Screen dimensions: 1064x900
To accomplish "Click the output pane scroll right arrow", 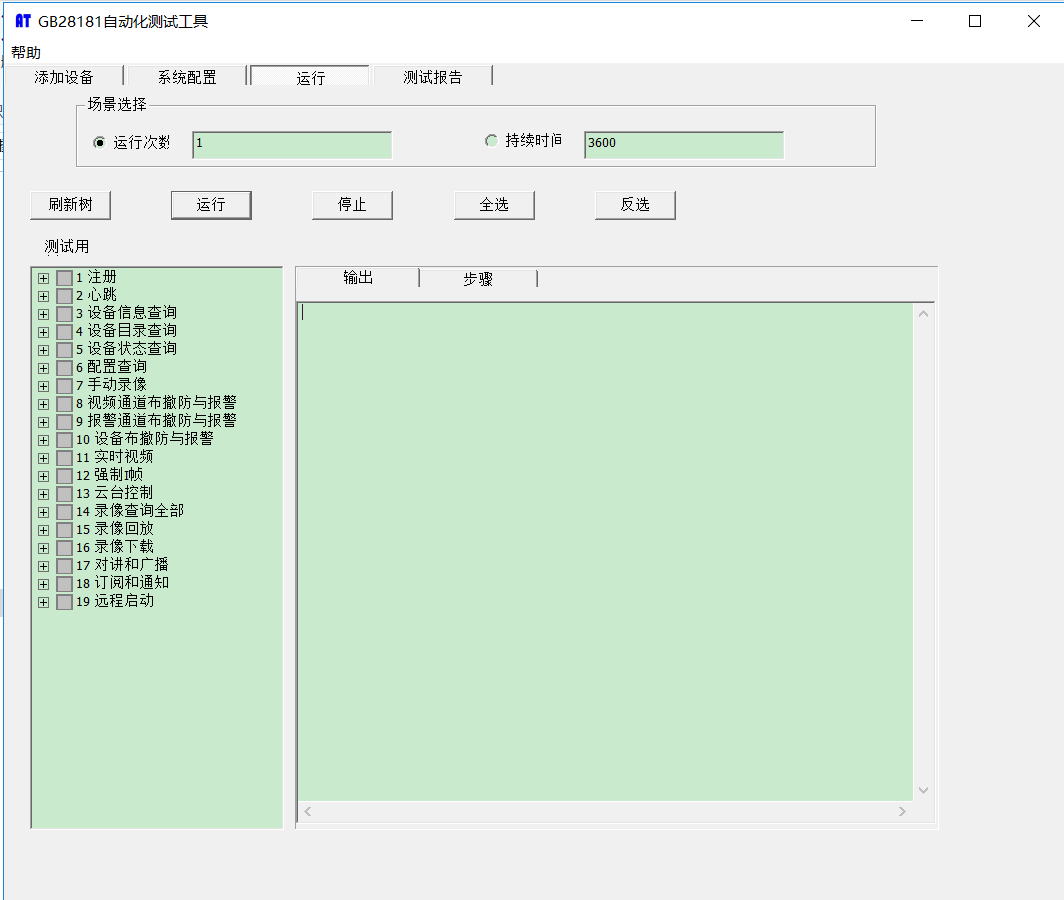I will click(902, 812).
